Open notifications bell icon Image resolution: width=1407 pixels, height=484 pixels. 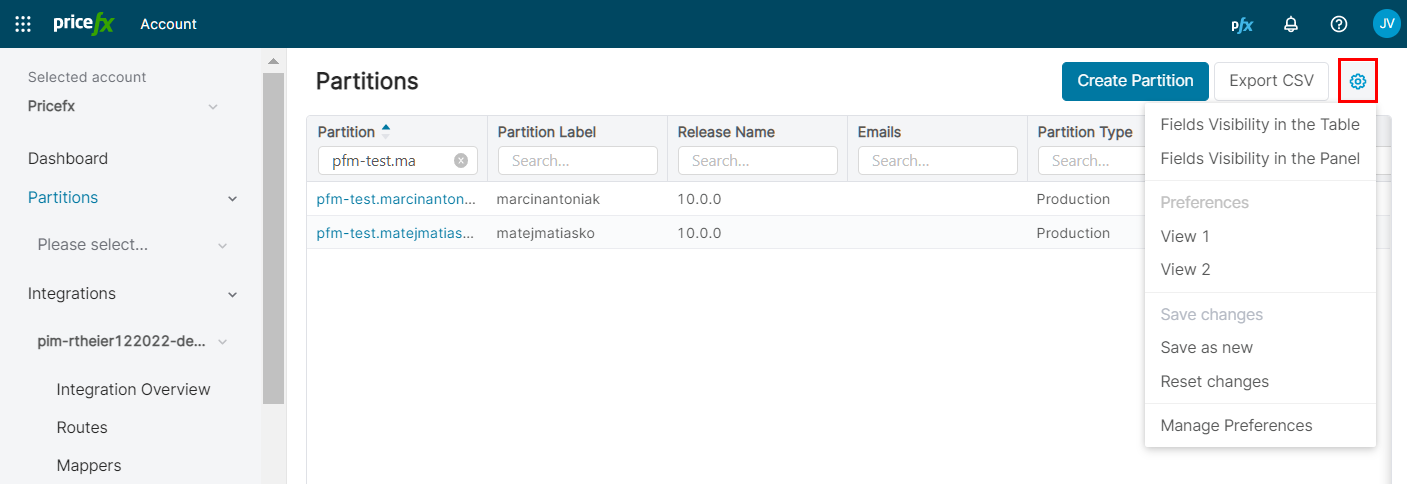[x=1291, y=24]
